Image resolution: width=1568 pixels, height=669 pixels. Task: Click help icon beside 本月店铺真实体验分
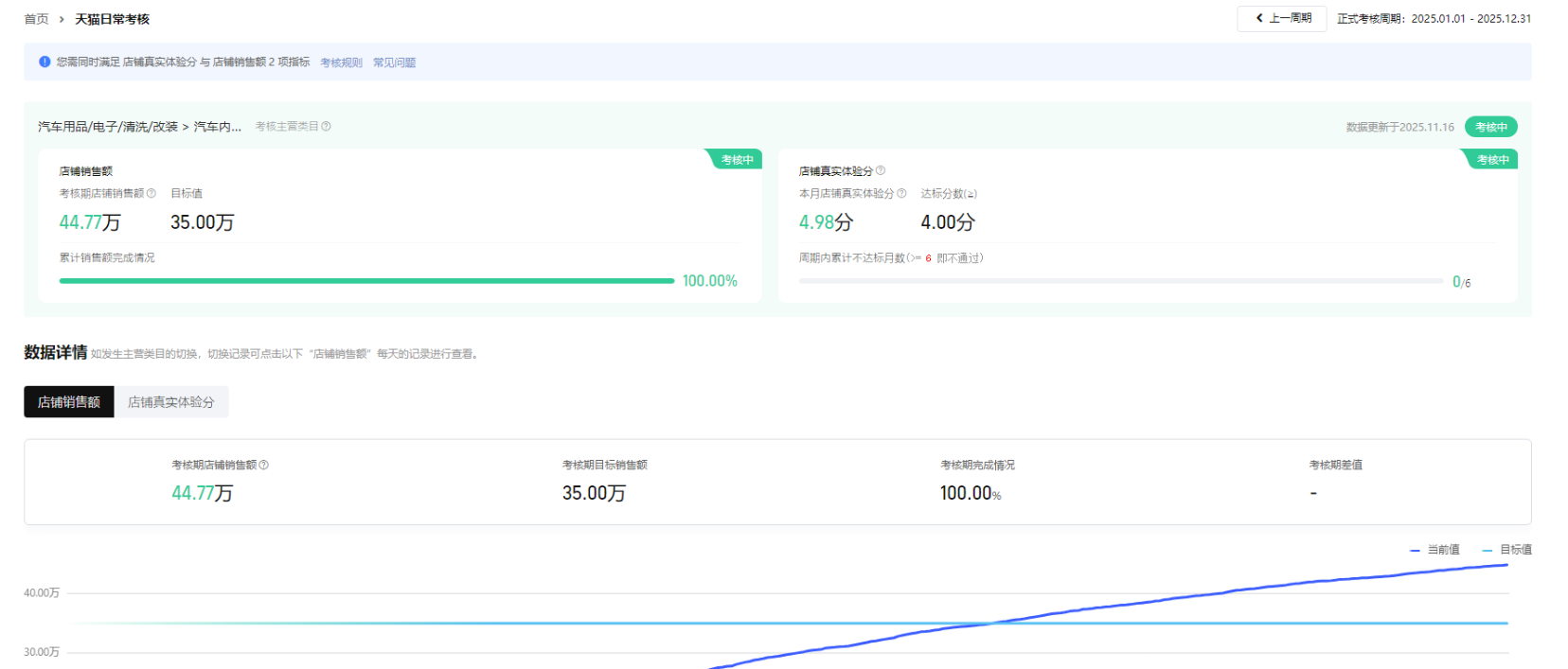[901, 193]
